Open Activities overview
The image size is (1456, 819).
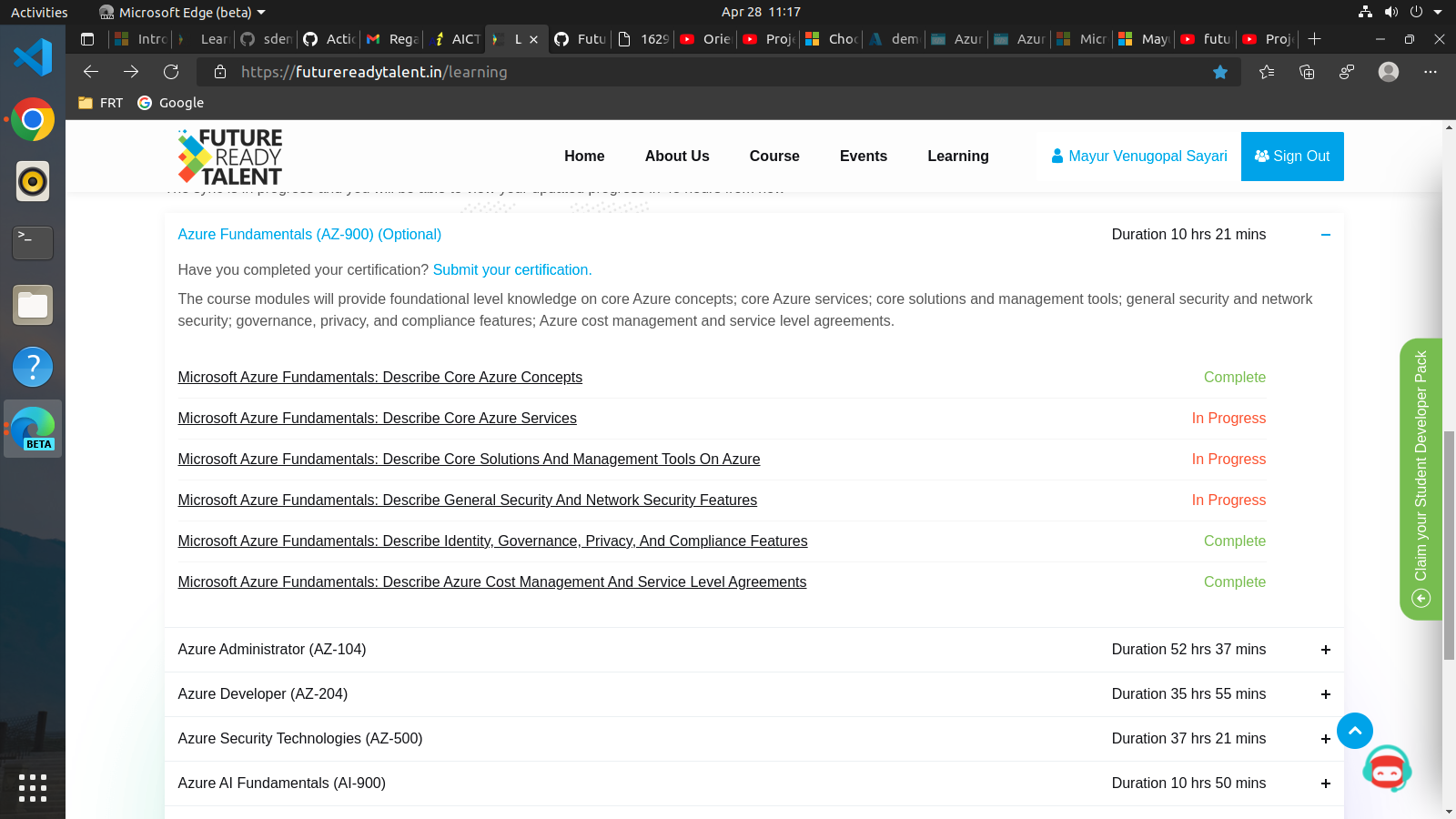click(39, 12)
